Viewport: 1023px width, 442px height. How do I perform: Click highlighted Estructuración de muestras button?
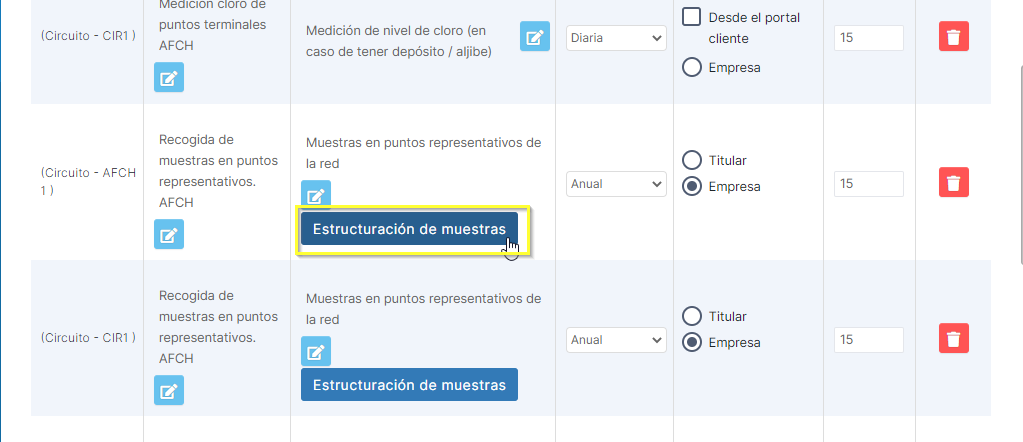(409, 229)
